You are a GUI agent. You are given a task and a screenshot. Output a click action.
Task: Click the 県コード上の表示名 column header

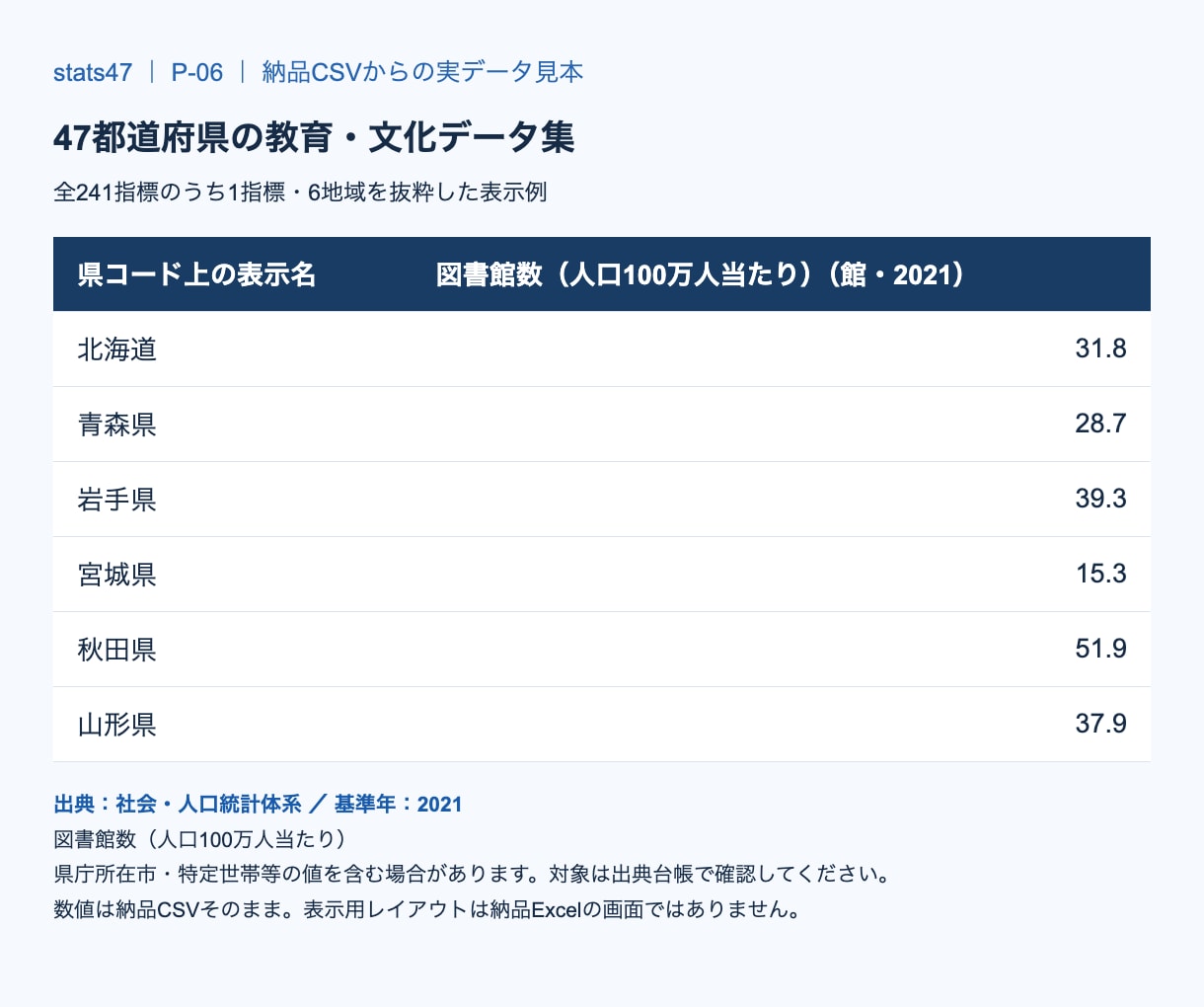[x=196, y=274]
